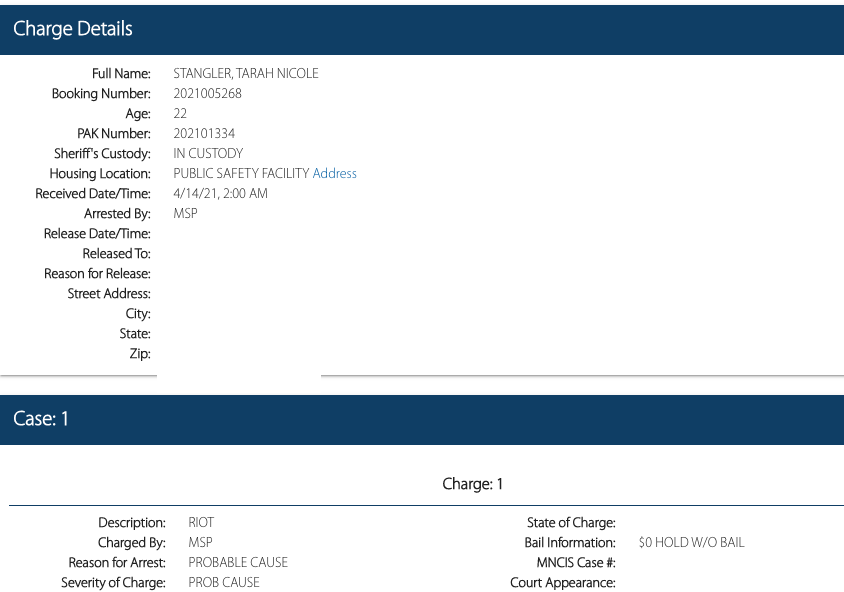
Task: Click the Release Date/Time label
Action: (x=97, y=233)
